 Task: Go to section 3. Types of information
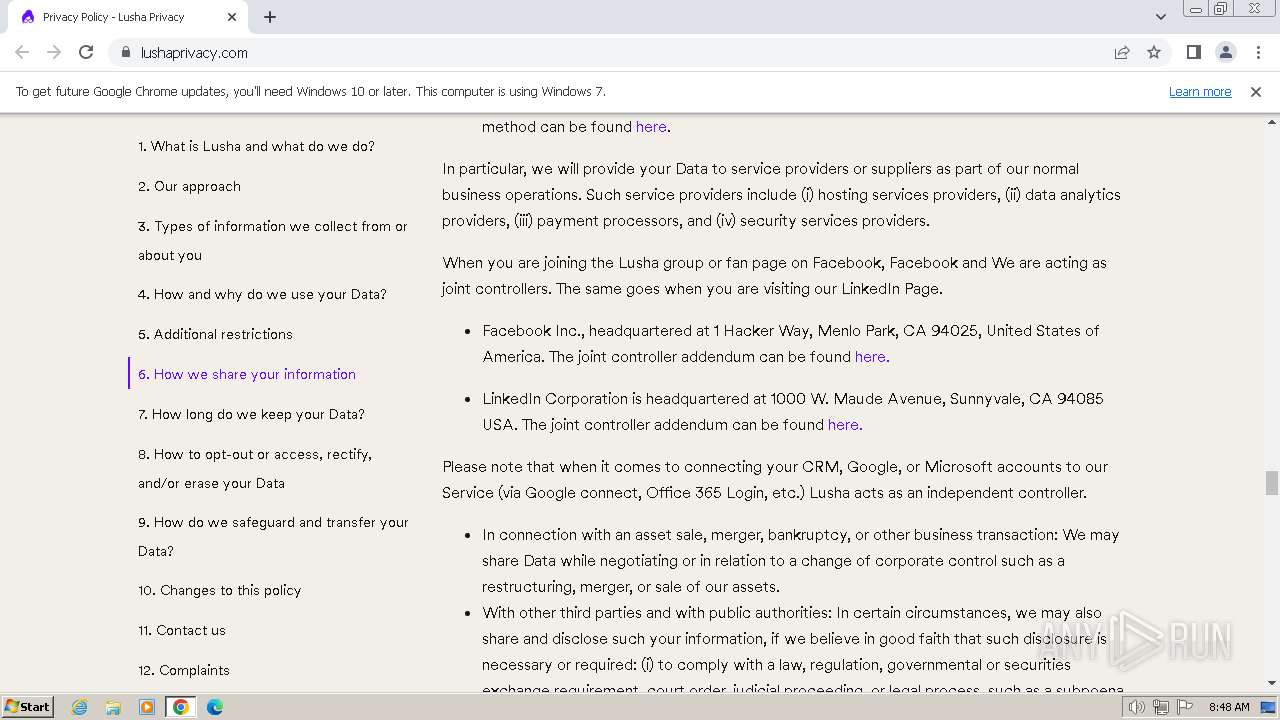pos(273,240)
